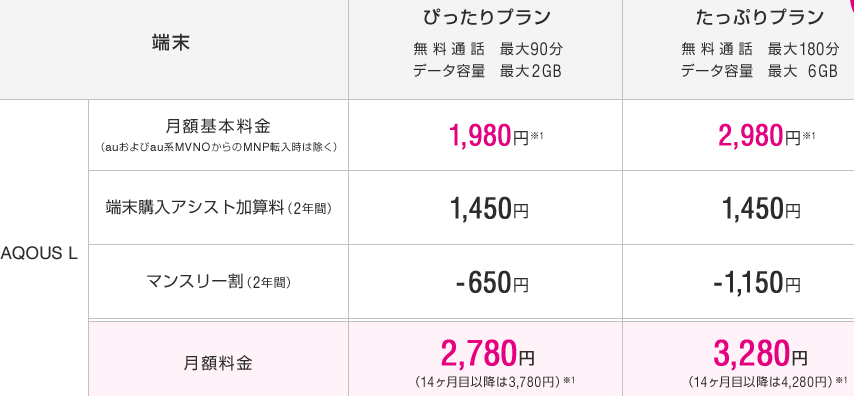Viewport: 854px width, 397px height.
Task: Click 1,450円 under ぴったりプラン
Action: tap(489, 209)
